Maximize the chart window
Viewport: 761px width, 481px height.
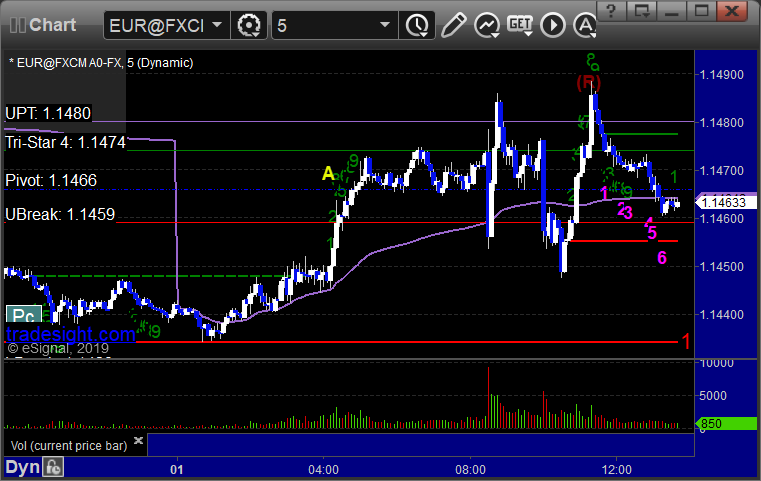click(701, 11)
